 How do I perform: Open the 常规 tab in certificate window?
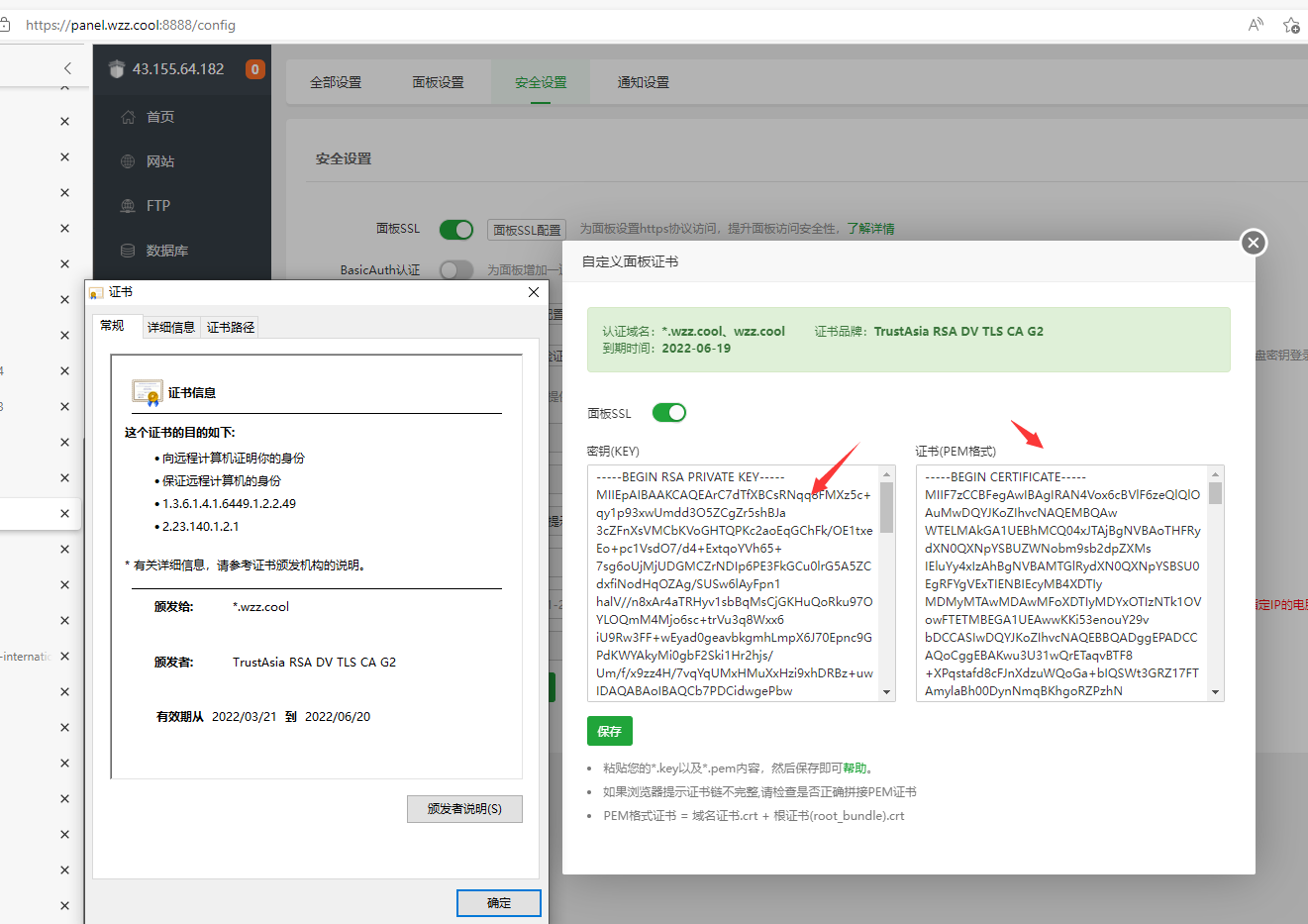pos(112,326)
